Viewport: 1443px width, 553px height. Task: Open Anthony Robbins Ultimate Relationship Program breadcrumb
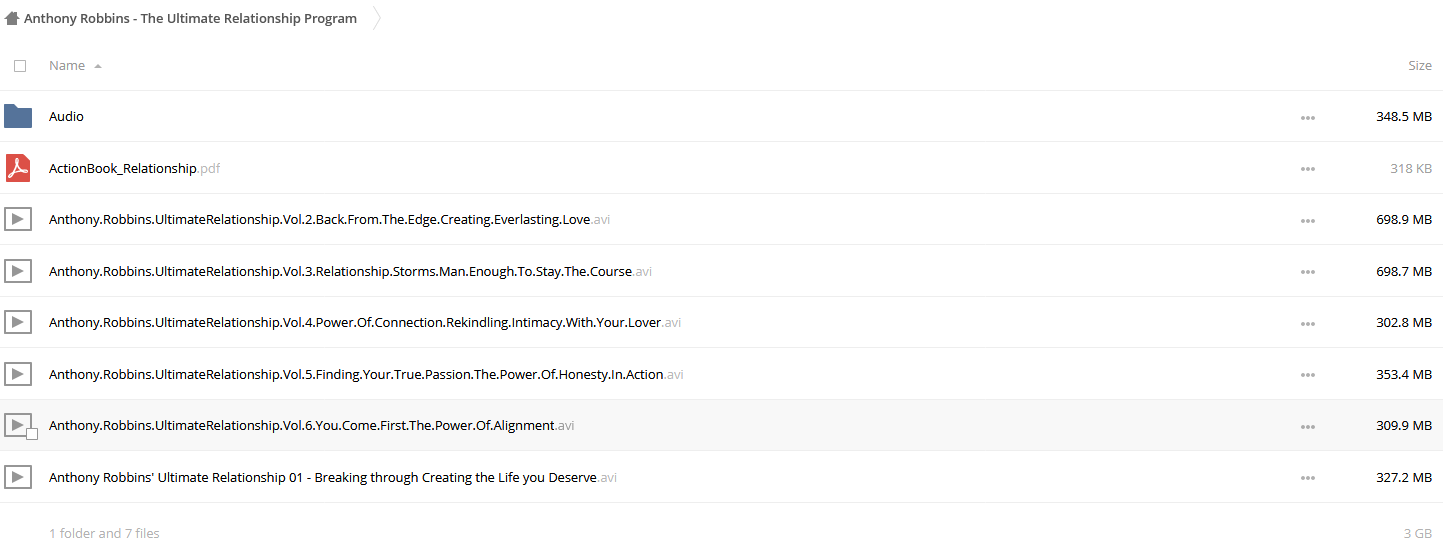coord(190,18)
